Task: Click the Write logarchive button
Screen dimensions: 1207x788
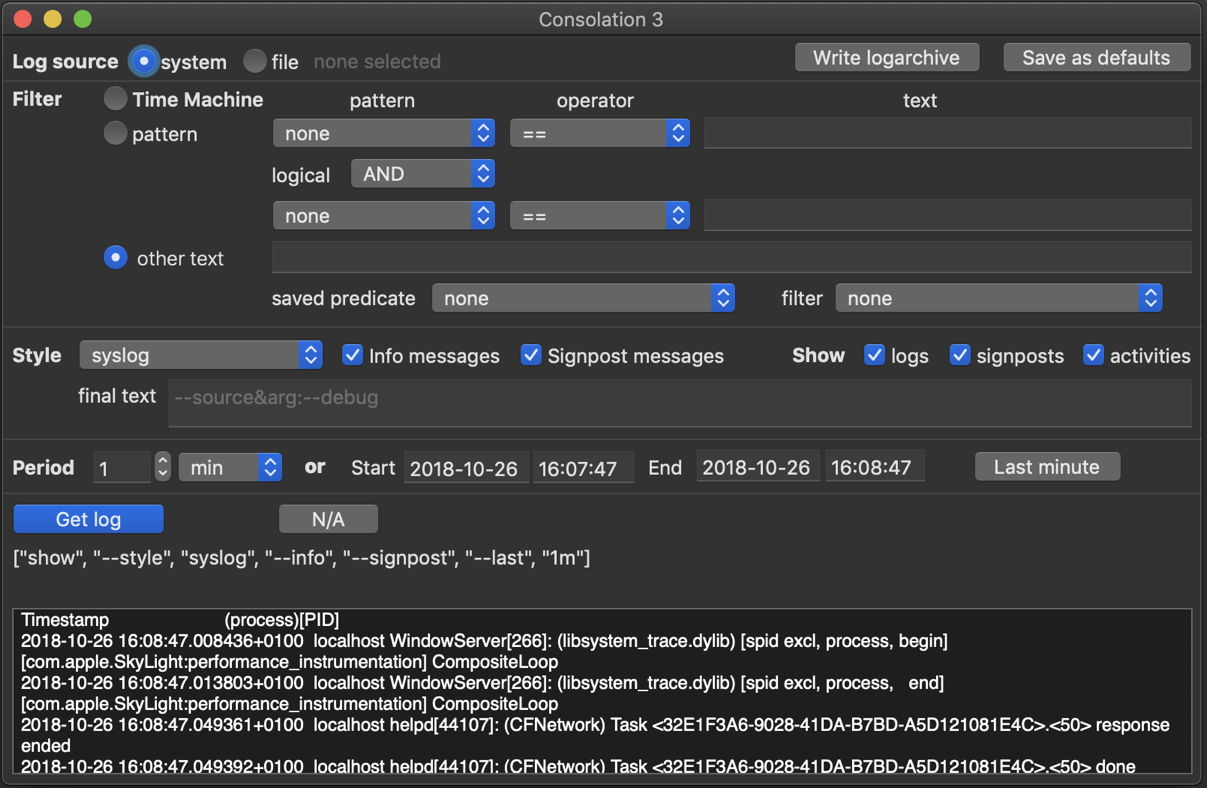Action: tap(886, 58)
